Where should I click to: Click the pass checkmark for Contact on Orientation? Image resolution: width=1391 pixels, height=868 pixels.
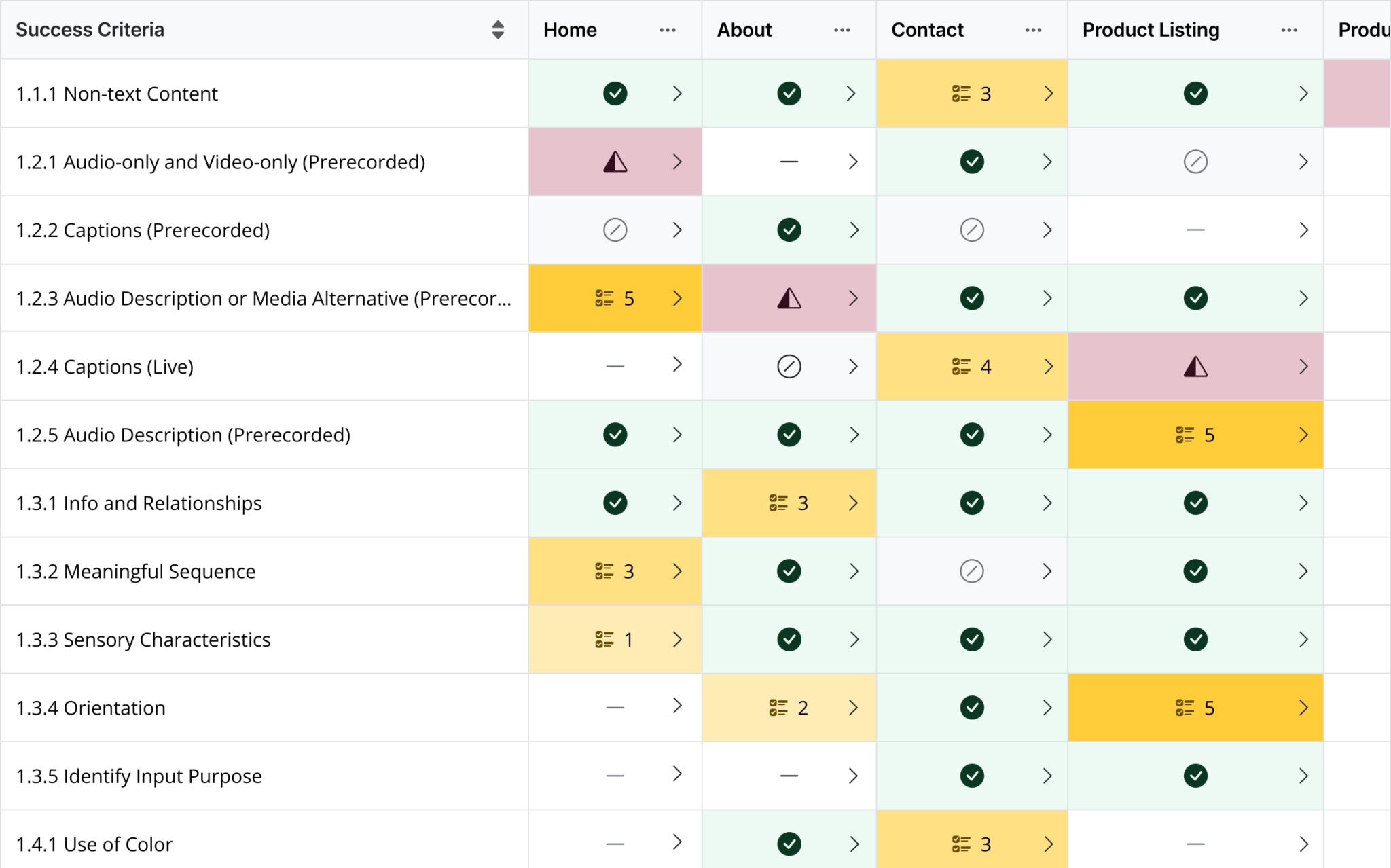point(972,707)
